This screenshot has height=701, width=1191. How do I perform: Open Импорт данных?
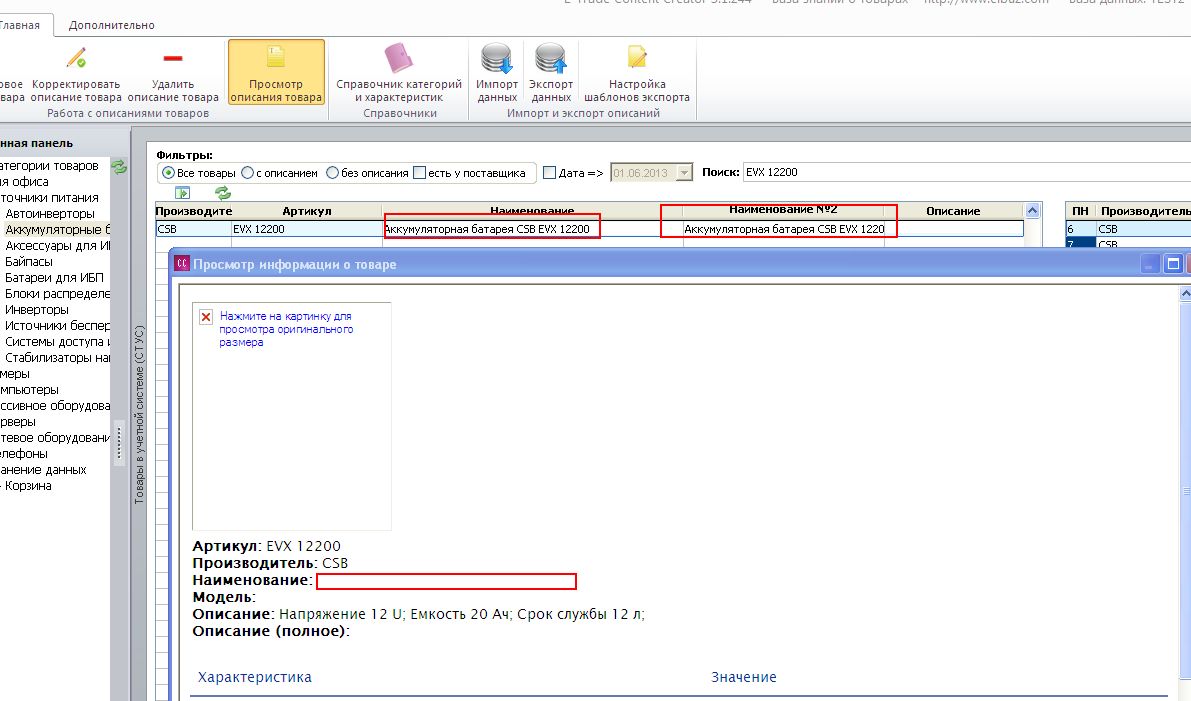tap(497, 72)
